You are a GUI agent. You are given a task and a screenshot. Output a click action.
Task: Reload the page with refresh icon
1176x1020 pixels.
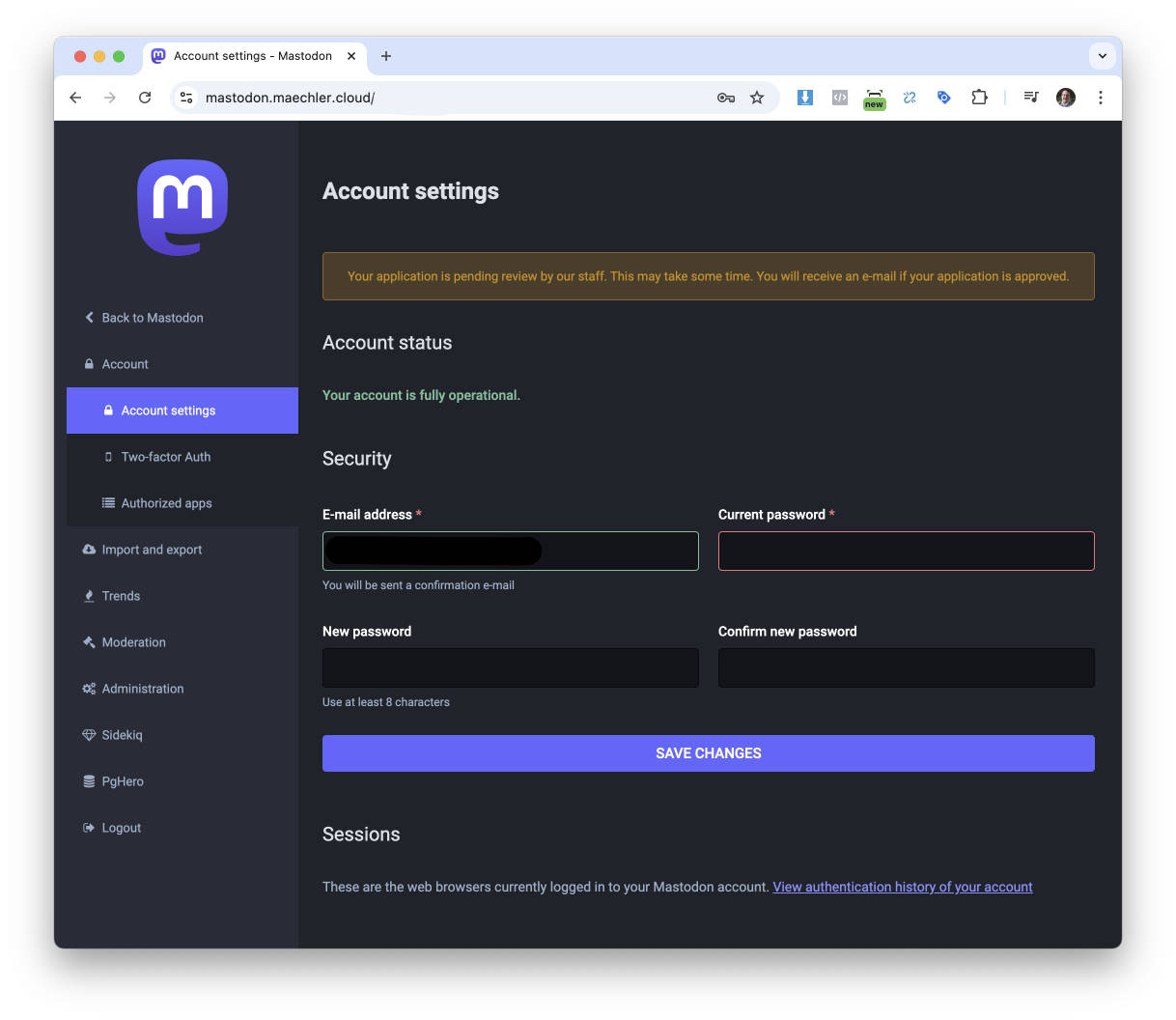(x=145, y=98)
